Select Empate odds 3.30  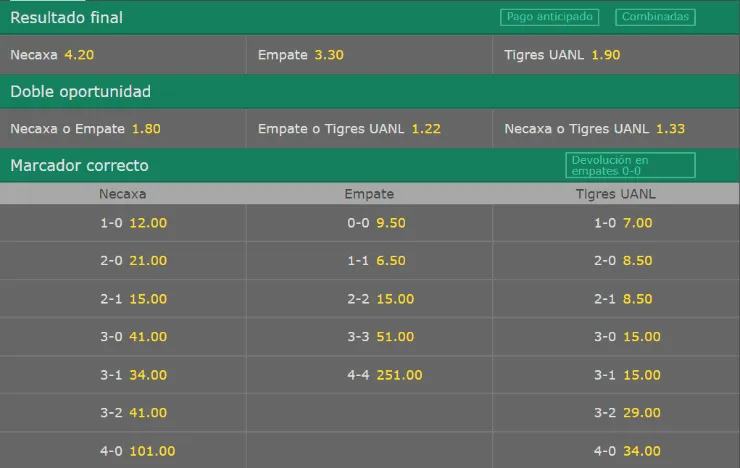pos(369,55)
